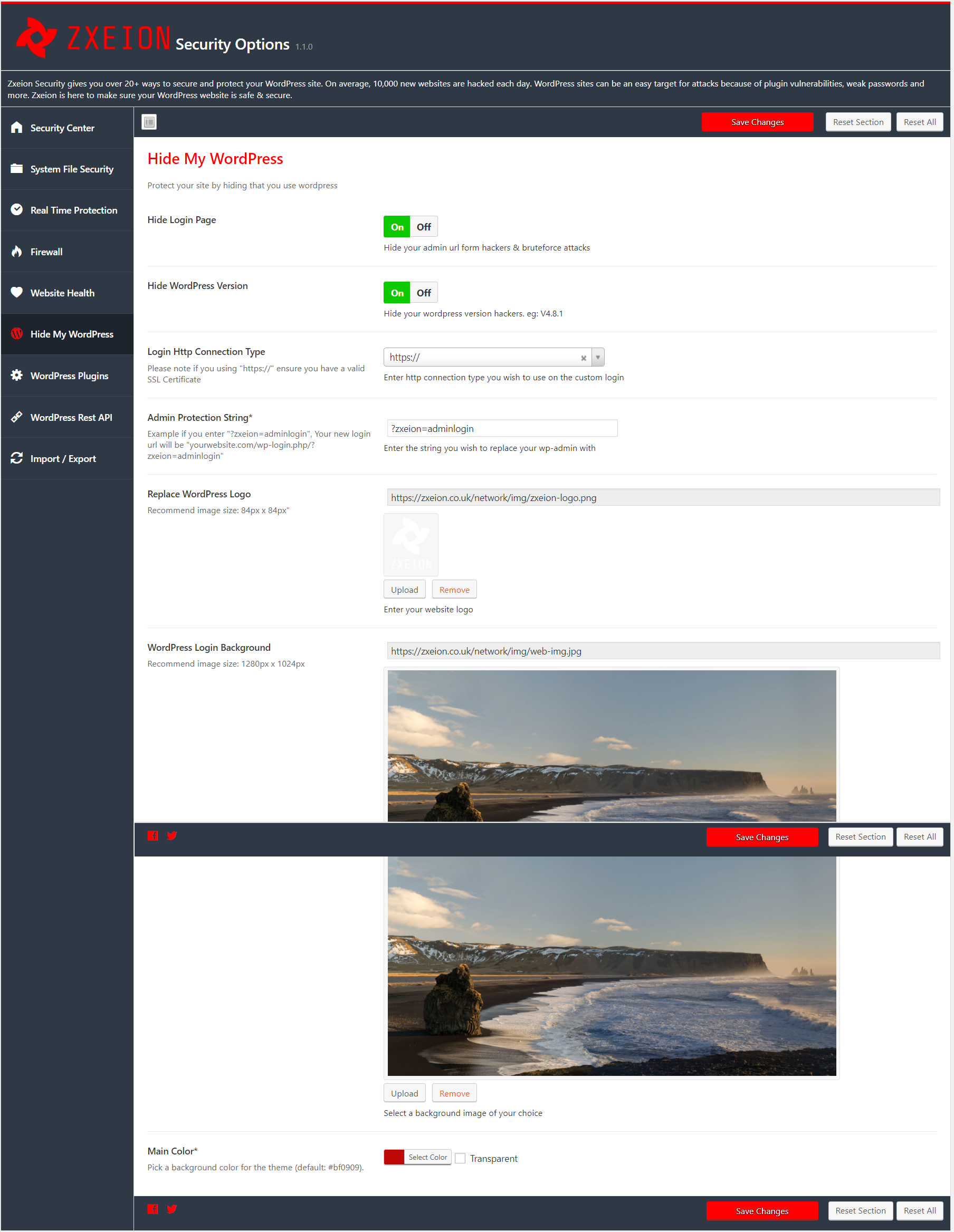
Task: Upload a new WordPress Login Background image
Action: (405, 1093)
